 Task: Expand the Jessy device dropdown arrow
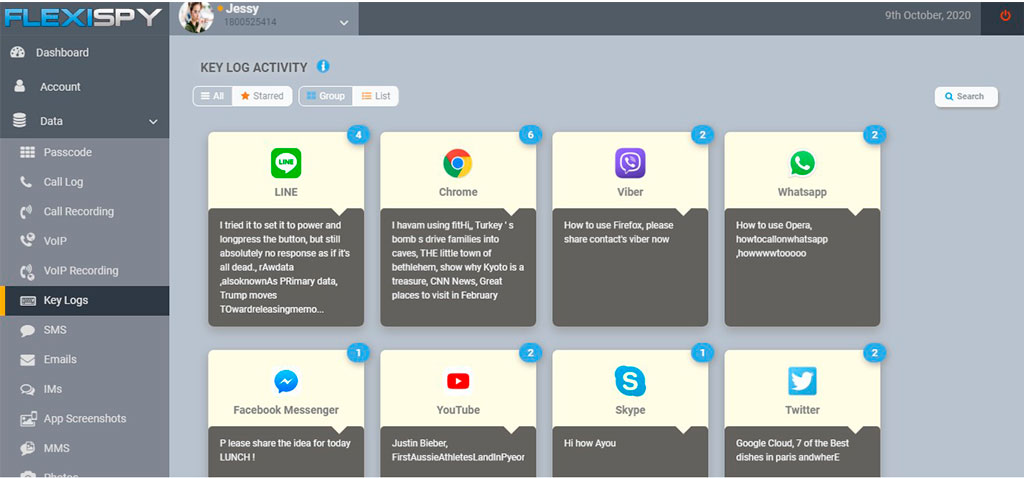[344, 24]
